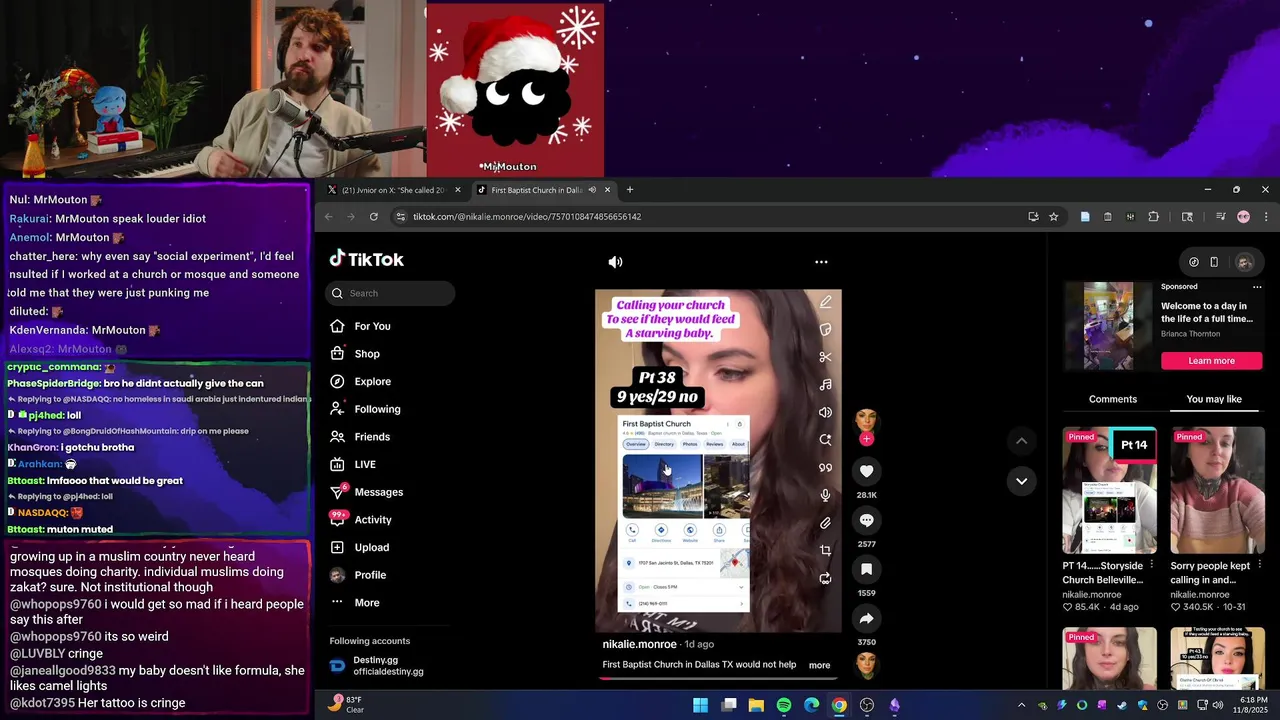The image size is (1280, 720).
Task: Select the loop arrows icon on video
Action: [825, 578]
